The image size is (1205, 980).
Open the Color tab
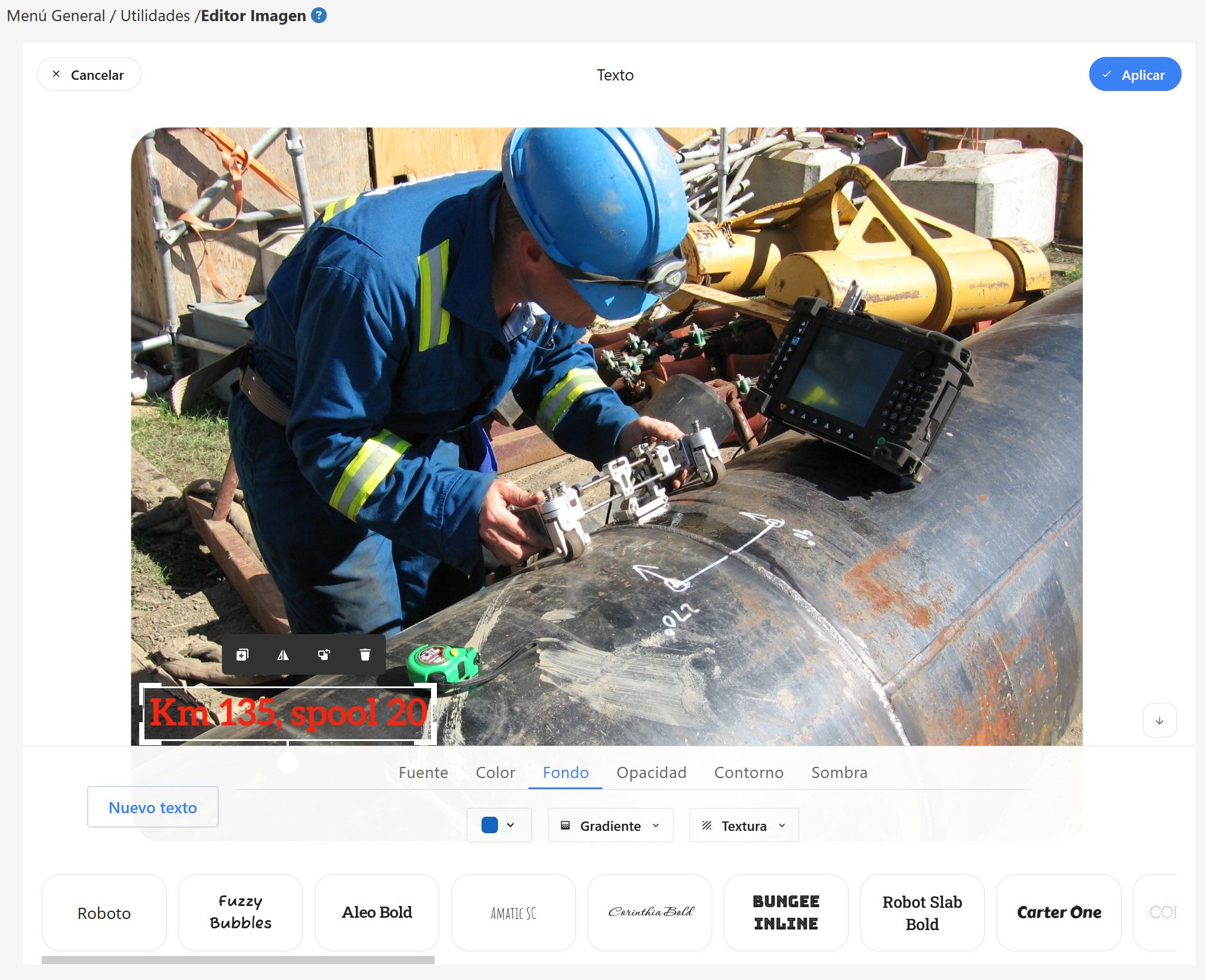point(495,772)
